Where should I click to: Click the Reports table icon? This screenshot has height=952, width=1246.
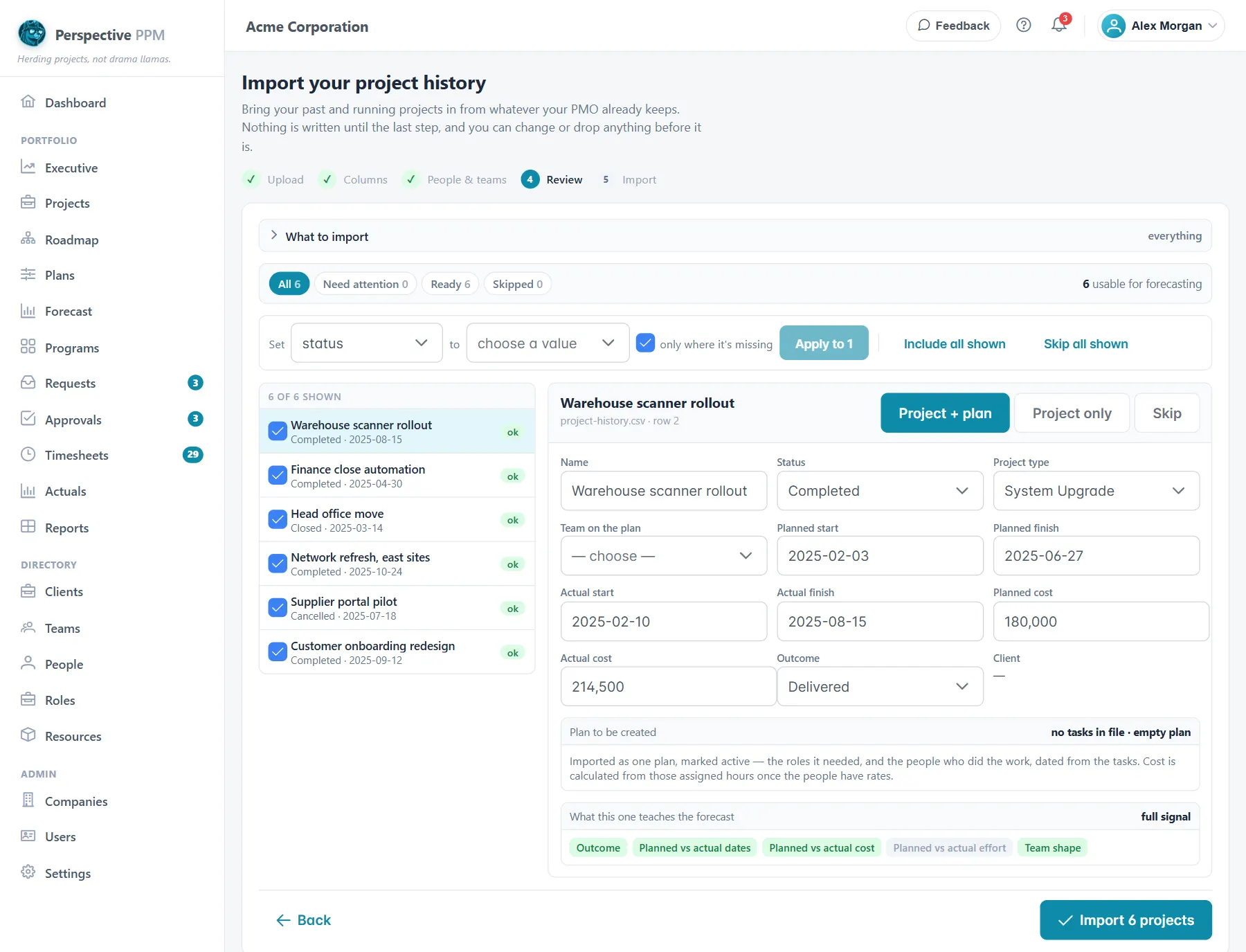tap(28, 527)
